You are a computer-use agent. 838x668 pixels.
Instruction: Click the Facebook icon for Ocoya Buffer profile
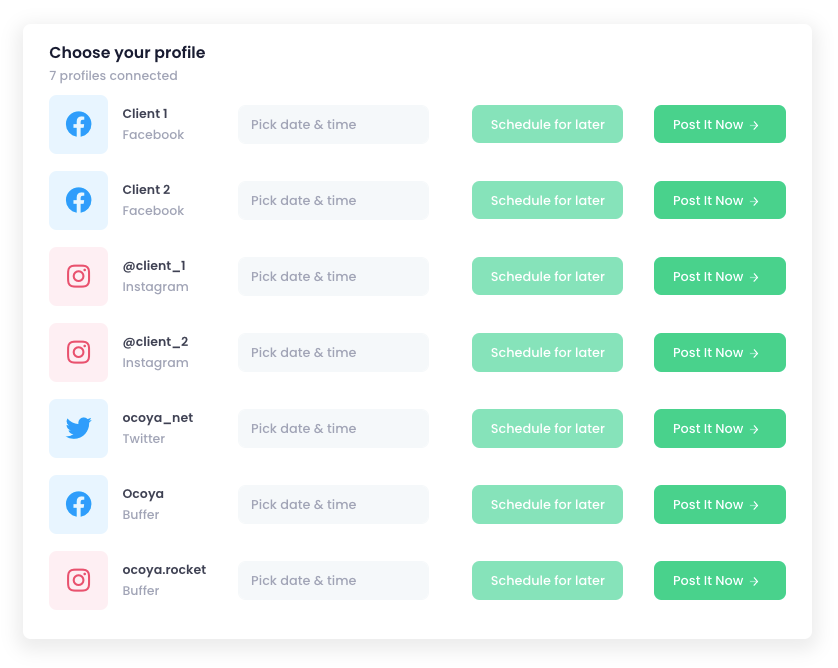tap(79, 504)
